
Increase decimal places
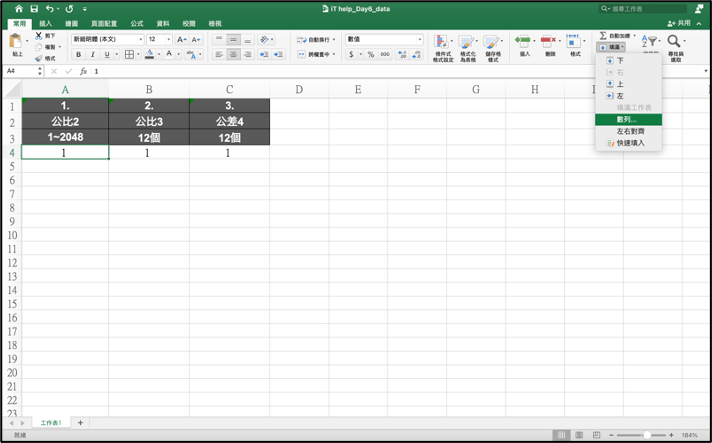tap(402, 54)
